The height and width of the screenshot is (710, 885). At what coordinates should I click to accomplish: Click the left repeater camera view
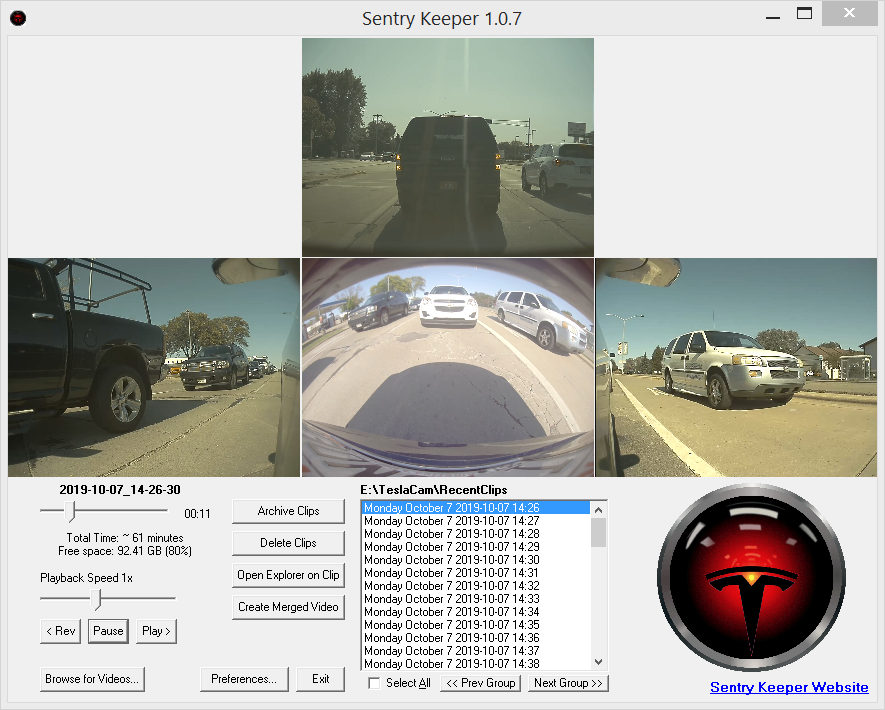click(x=150, y=366)
